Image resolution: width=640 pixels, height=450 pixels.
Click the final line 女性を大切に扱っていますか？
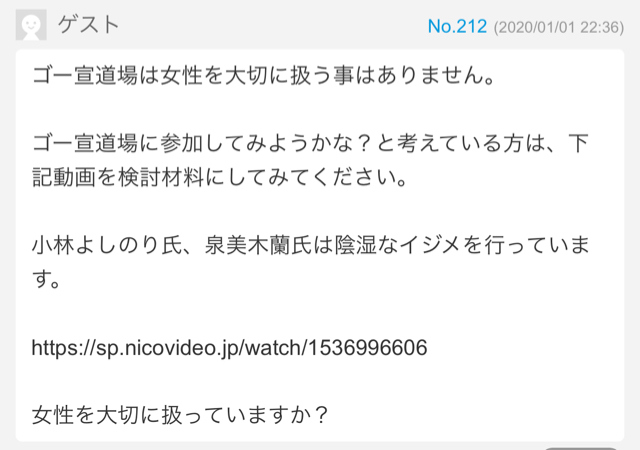pos(180,415)
